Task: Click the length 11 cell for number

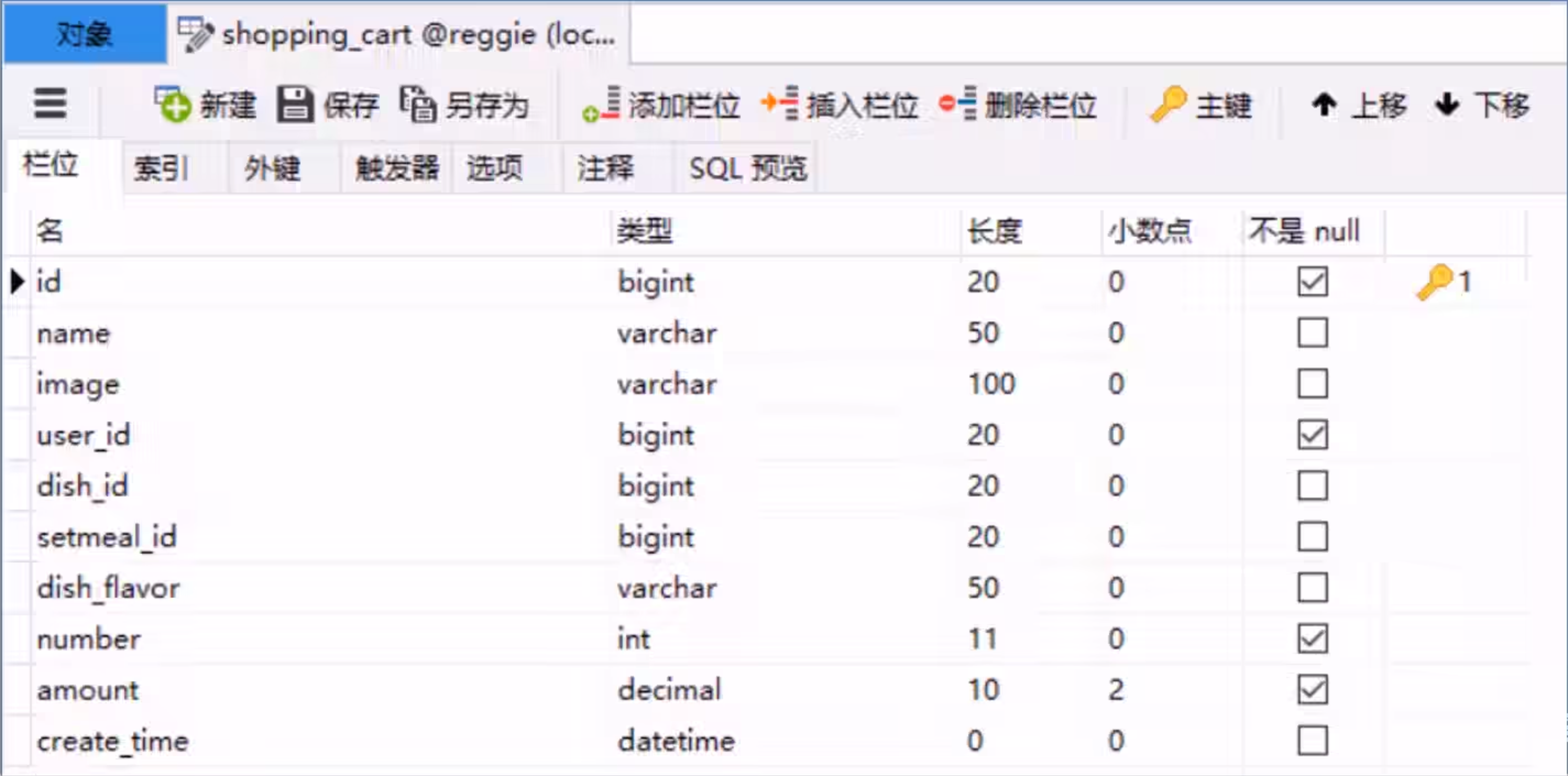Action: 1032,639
